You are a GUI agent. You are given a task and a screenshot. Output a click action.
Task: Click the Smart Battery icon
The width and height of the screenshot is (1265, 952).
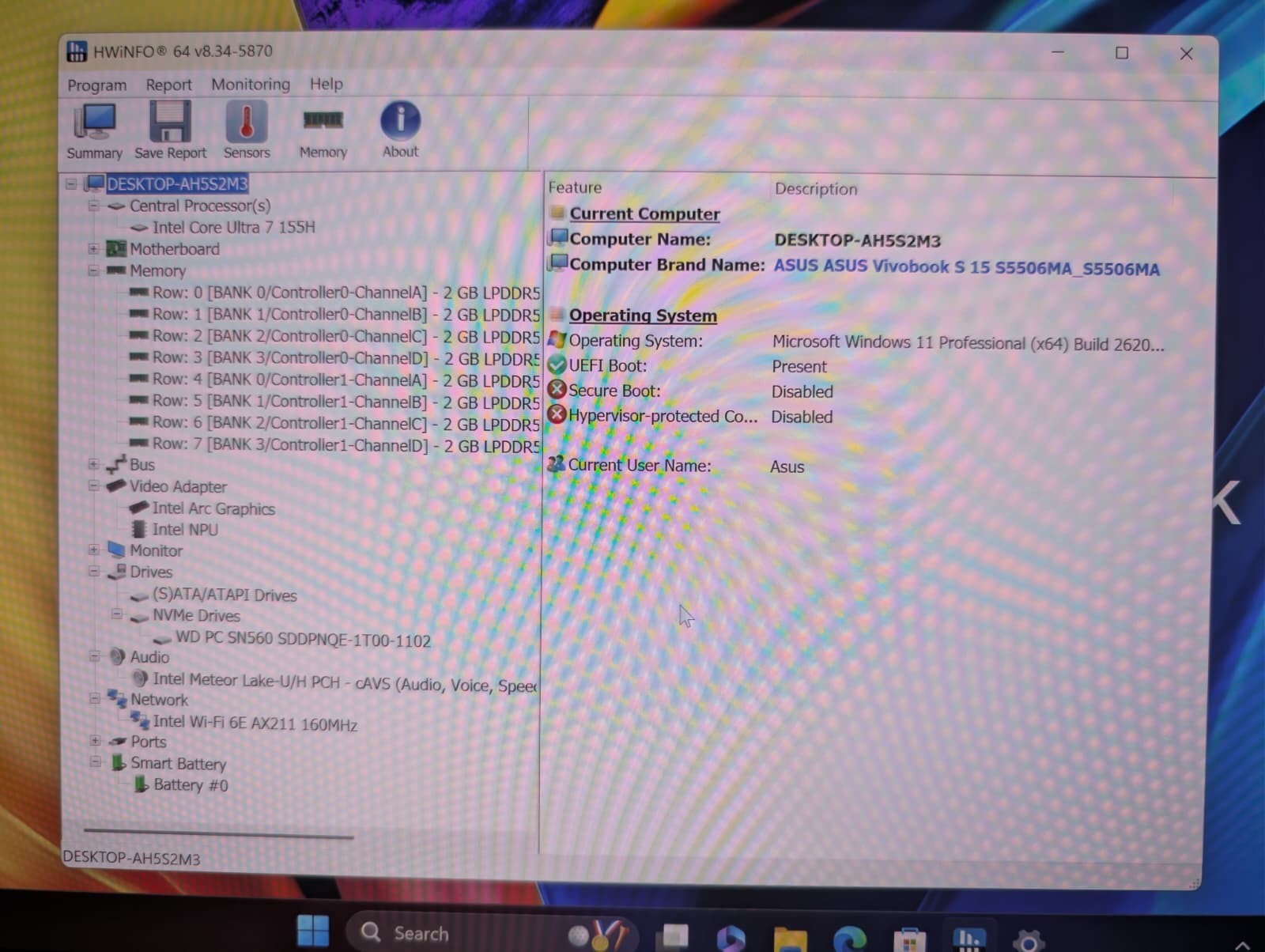[x=119, y=762]
